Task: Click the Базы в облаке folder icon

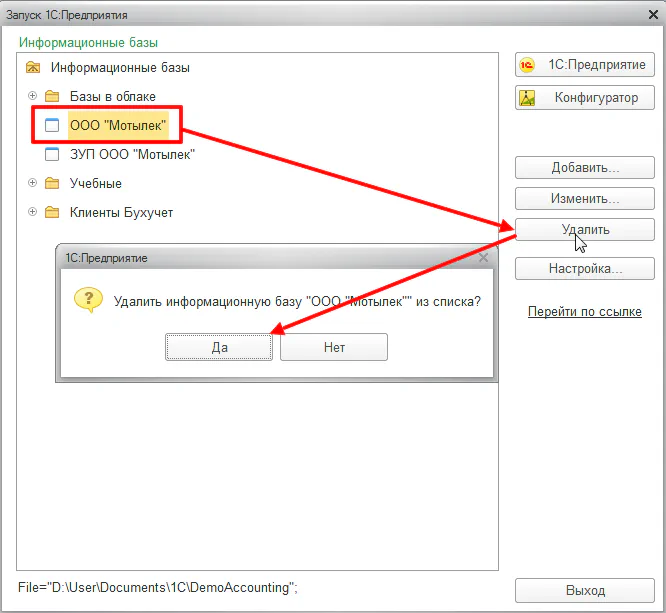Action: point(53,96)
